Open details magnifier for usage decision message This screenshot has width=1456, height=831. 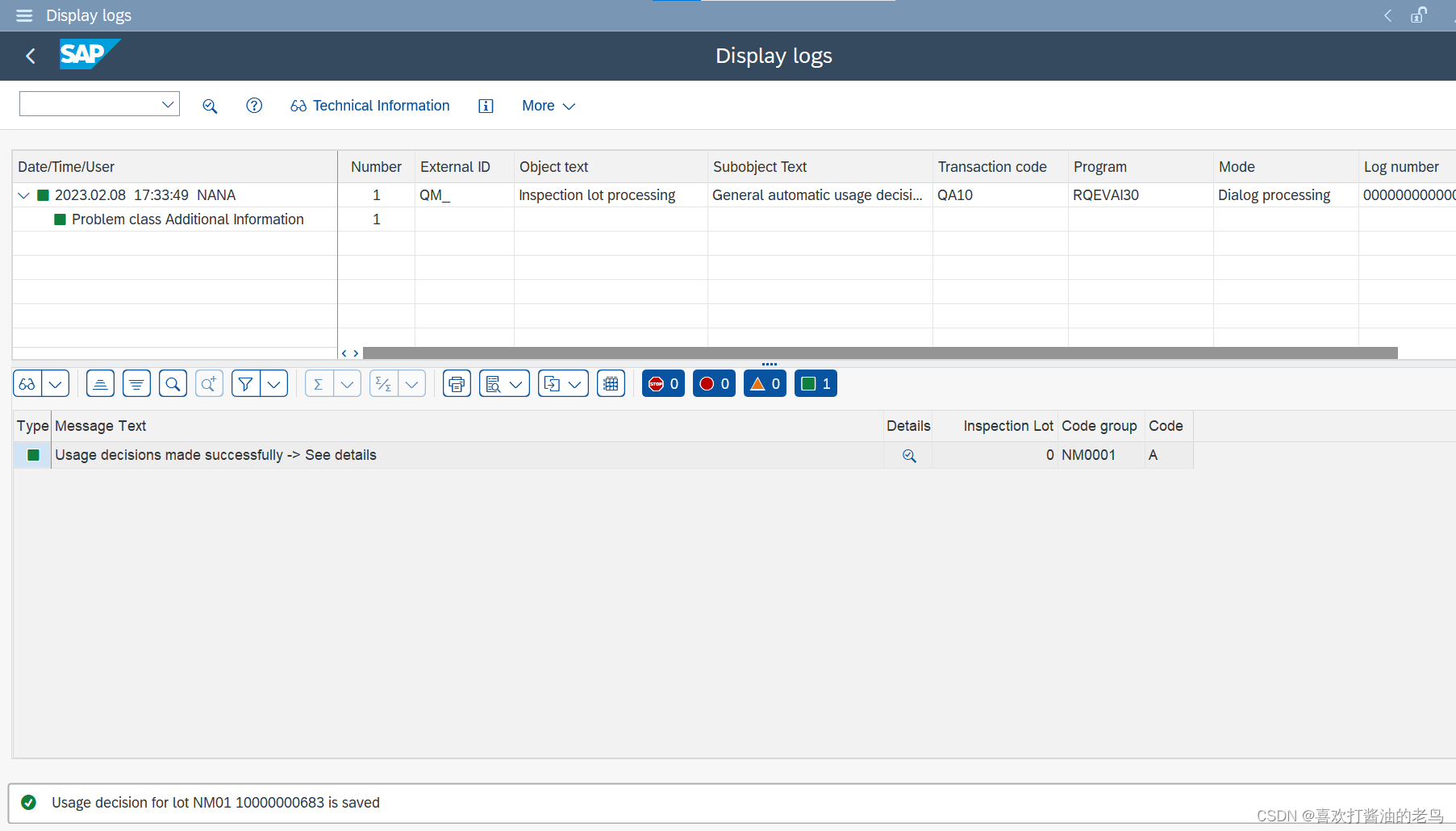(x=909, y=455)
